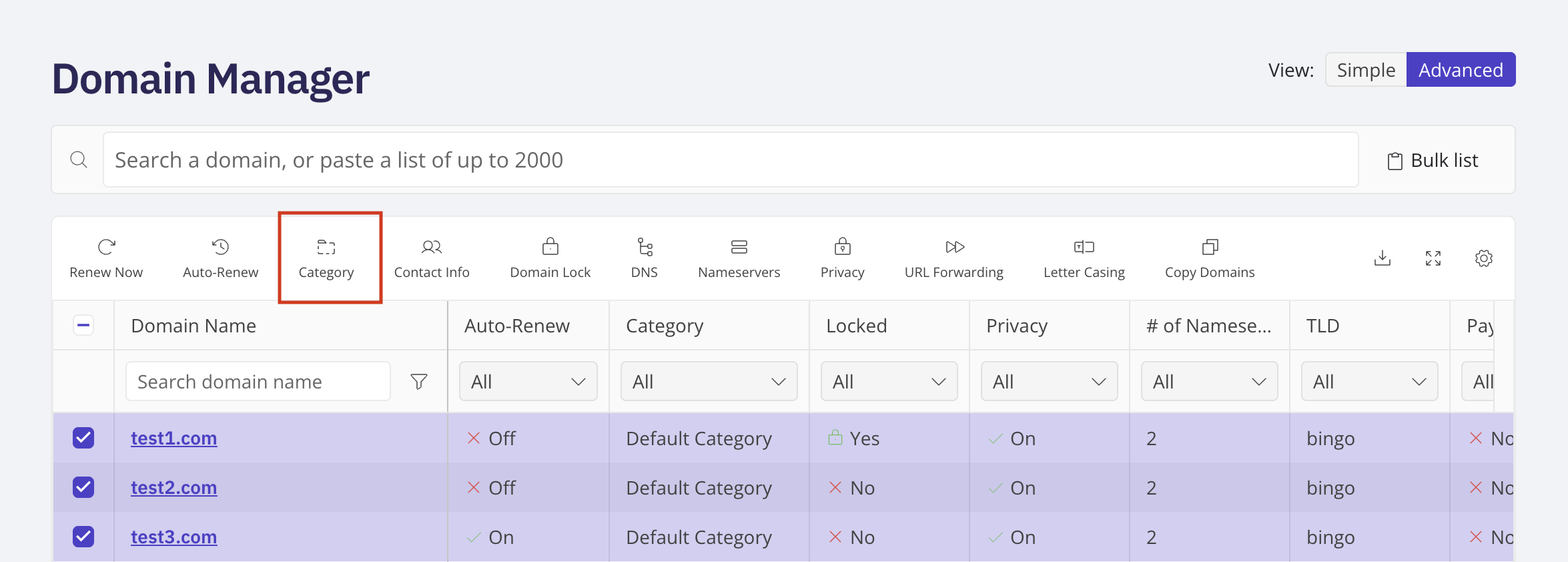Image resolution: width=1568 pixels, height=562 pixels.
Task: Uncheck the test1.com row checkbox
Action: [x=83, y=438]
